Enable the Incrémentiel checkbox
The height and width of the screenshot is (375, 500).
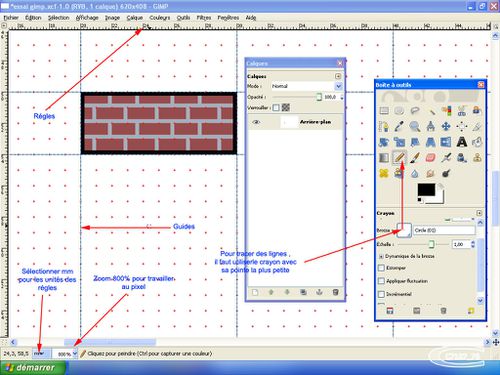[381, 294]
